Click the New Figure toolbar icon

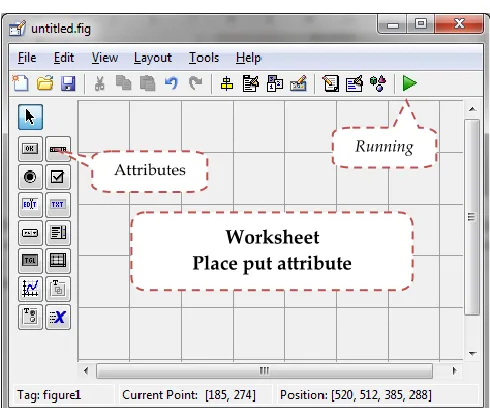(20, 83)
